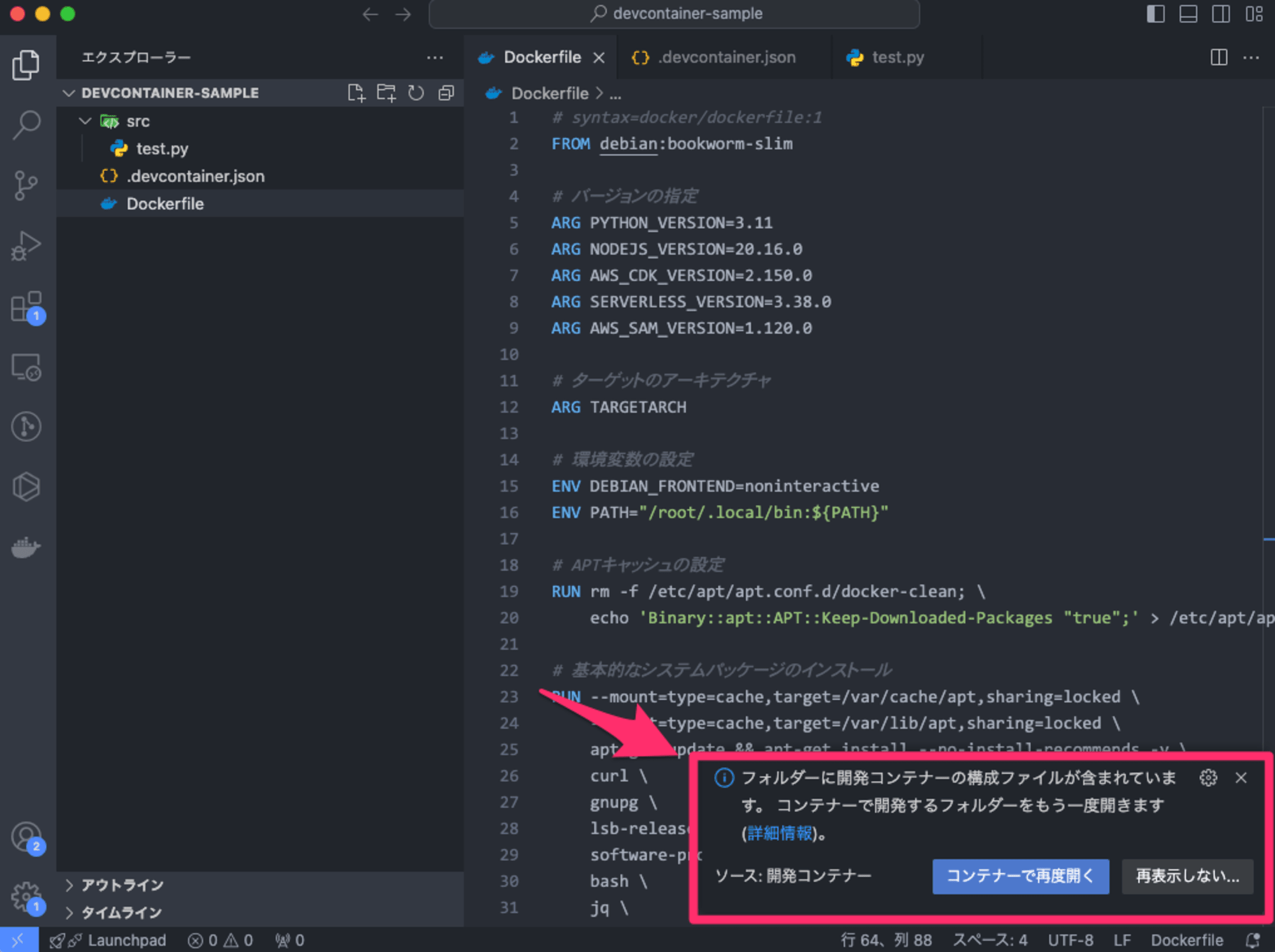Create a new file in explorer
This screenshot has width=1275, height=952.
click(356, 93)
